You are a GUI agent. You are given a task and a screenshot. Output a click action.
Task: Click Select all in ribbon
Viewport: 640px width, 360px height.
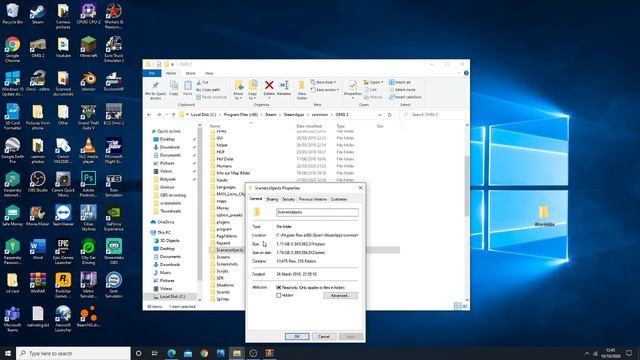coord(400,82)
